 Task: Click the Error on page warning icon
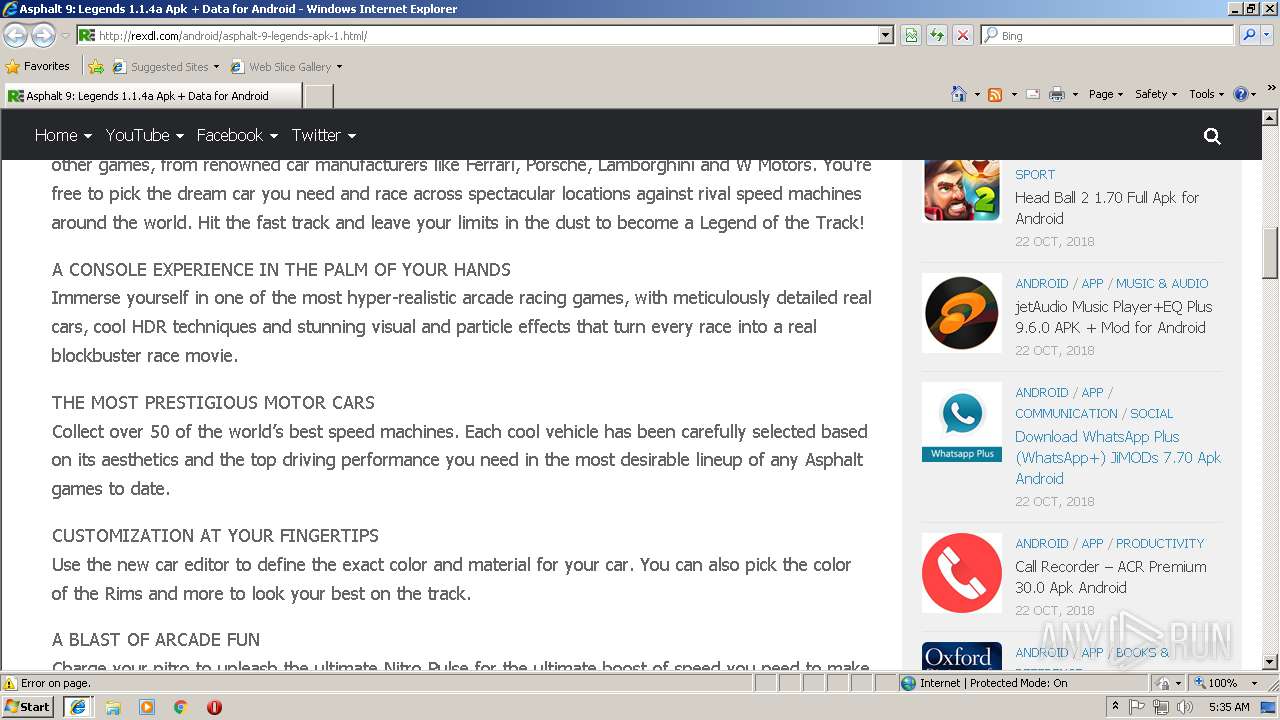coord(10,683)
